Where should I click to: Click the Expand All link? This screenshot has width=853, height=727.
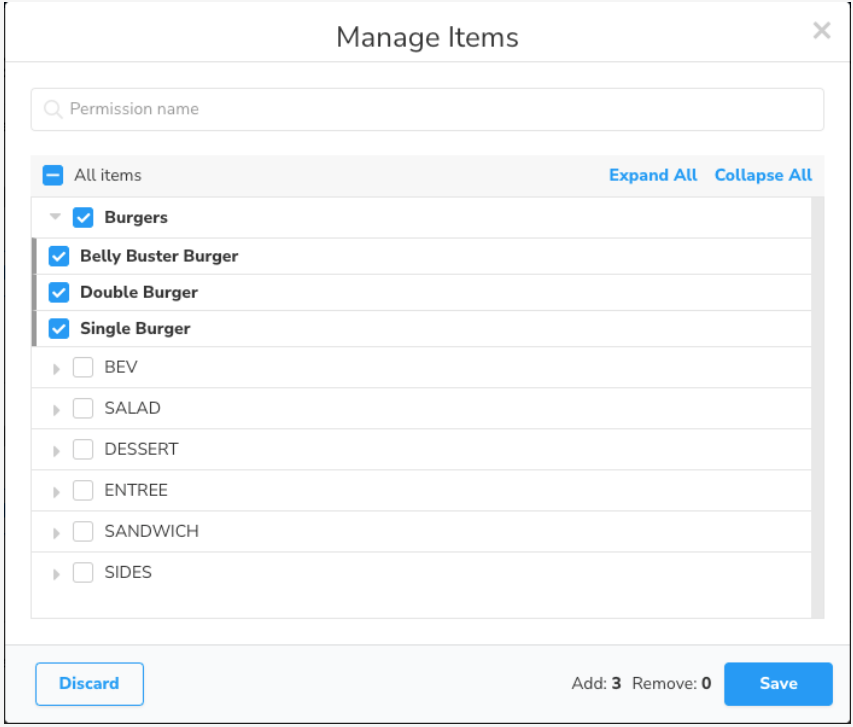click(652, 175)
